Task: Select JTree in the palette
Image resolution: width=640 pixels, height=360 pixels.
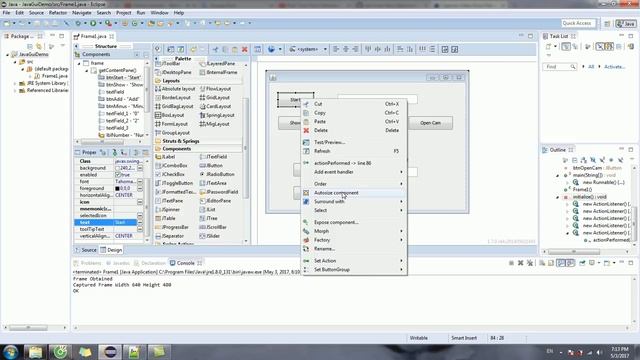Action: pyautogui.click(x=209, y=218)
